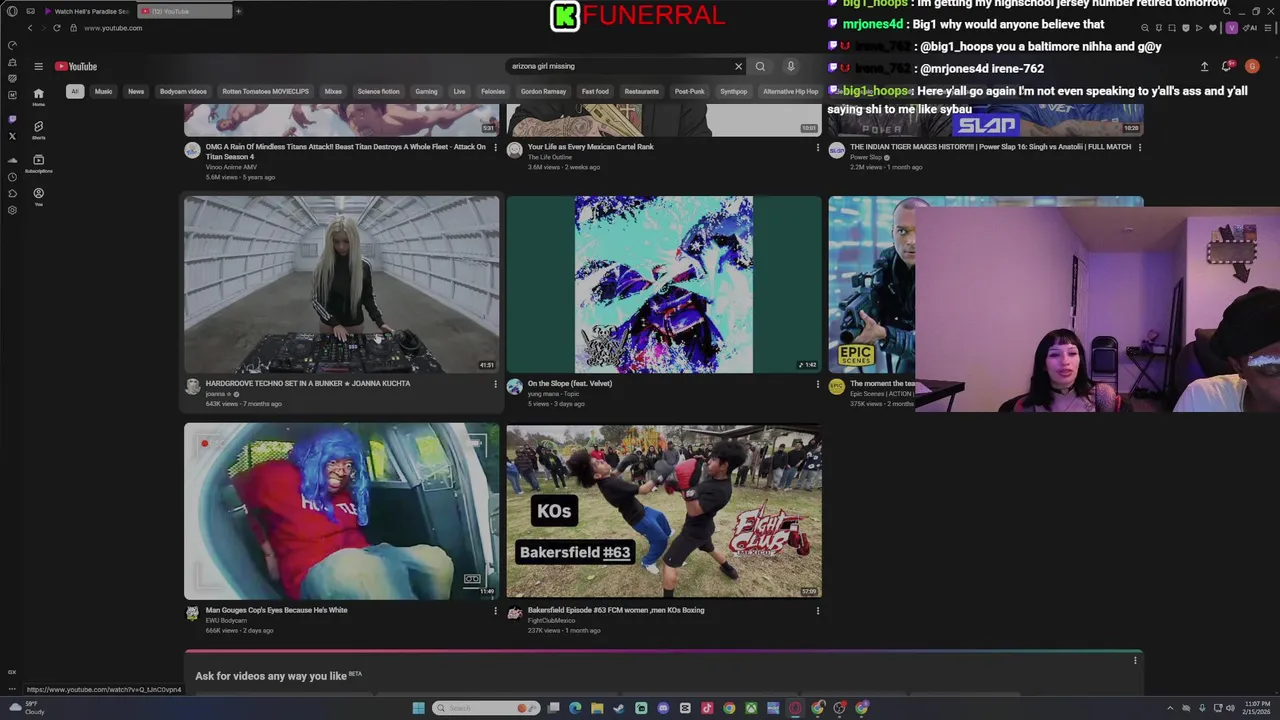Go back with the browser back arrow
1280x720 pixels.
point(30,28)
